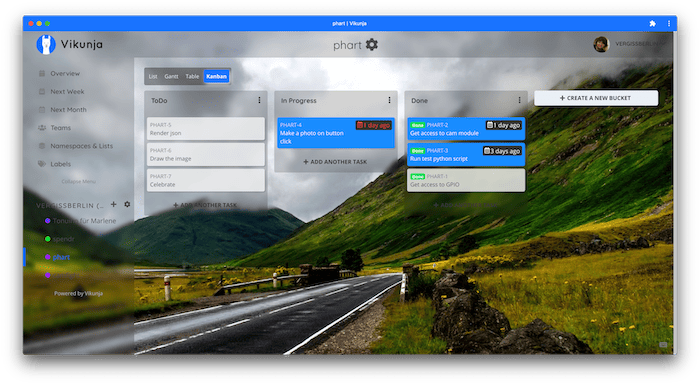The height and width of the screenshot is (385, 700).
Task: Open phart list settings gear
Action: pos(372,45)
